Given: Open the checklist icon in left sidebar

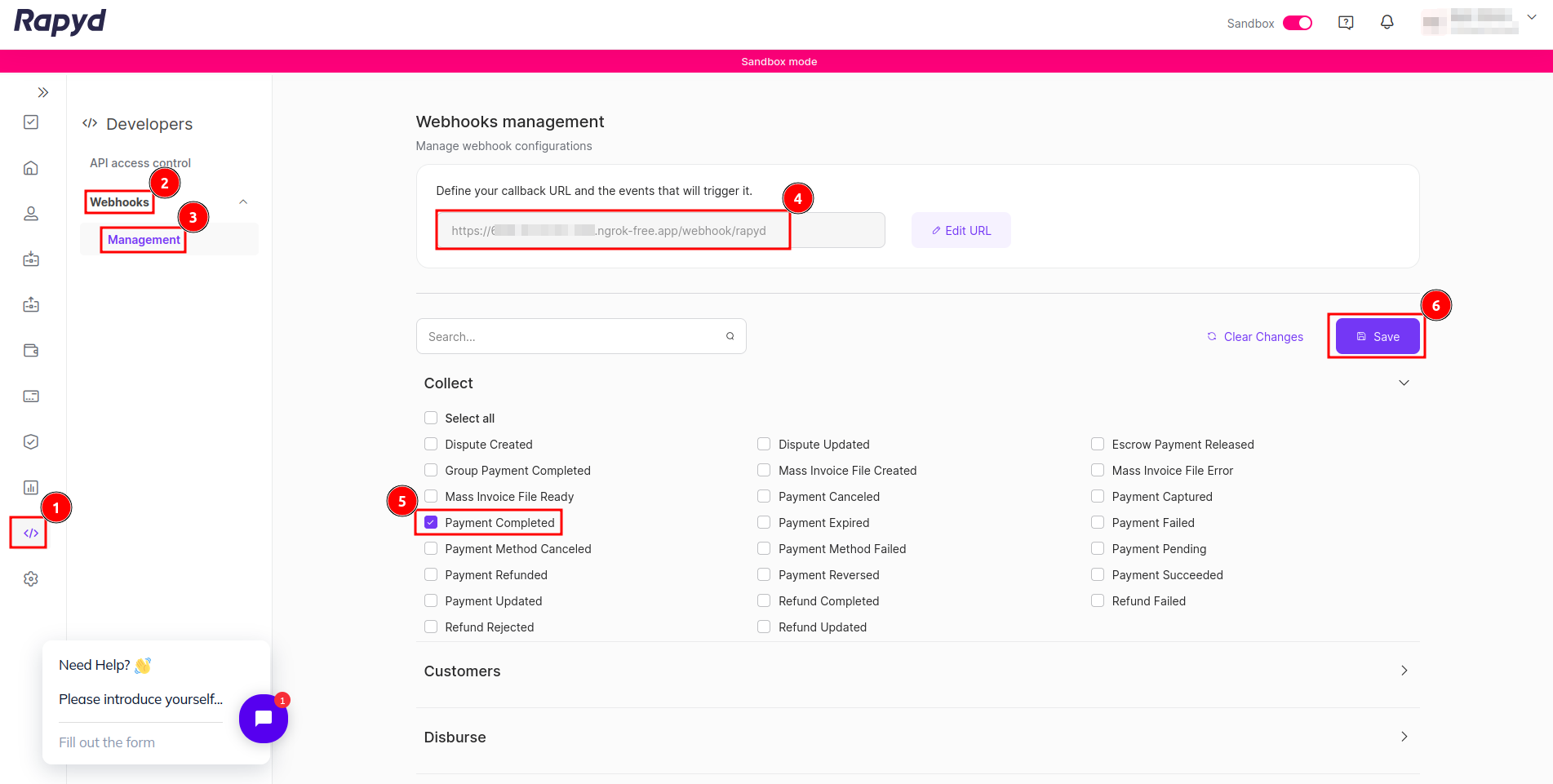Looking at the screenshot, I should pyautogui.click(x=31, y=122).
